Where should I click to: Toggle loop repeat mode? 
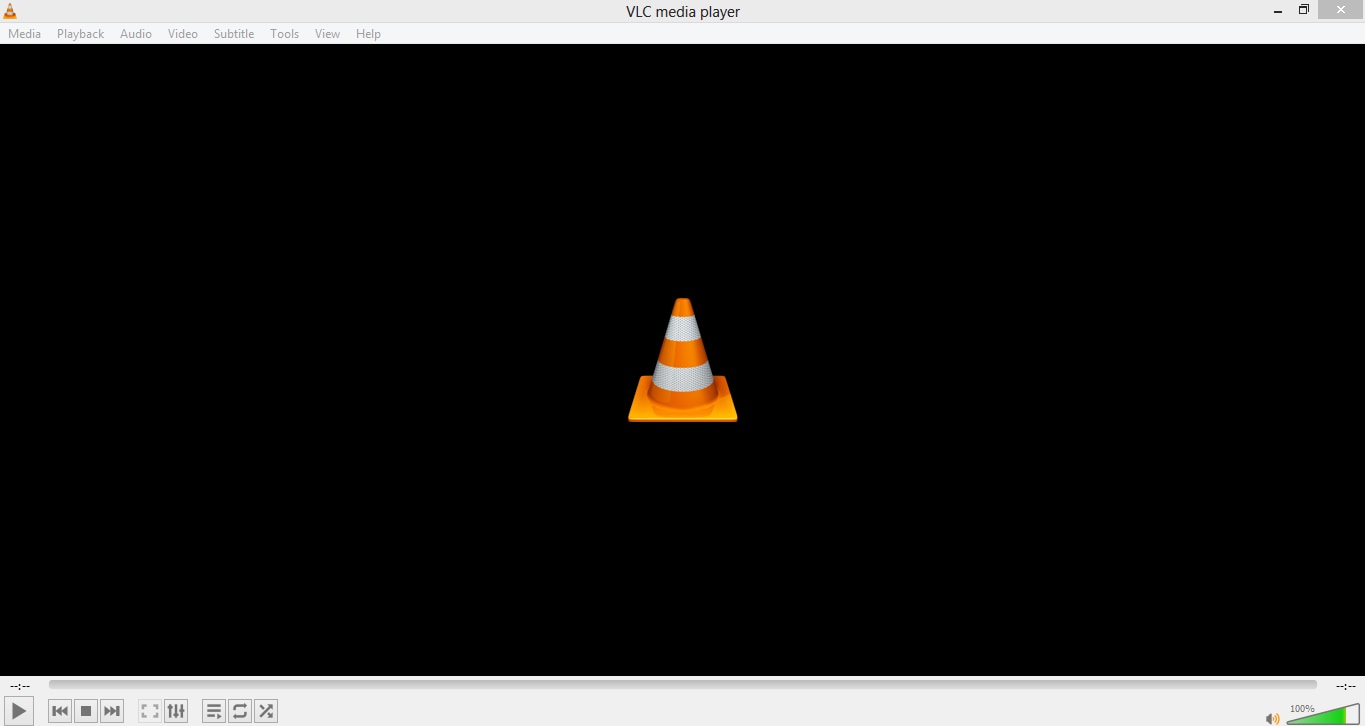(240, 711)
